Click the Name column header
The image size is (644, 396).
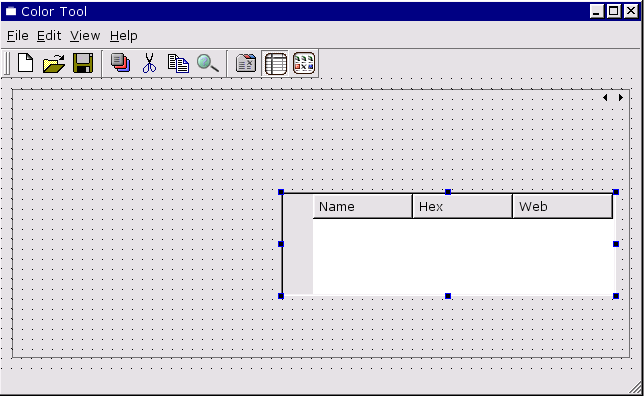point(363,206)
